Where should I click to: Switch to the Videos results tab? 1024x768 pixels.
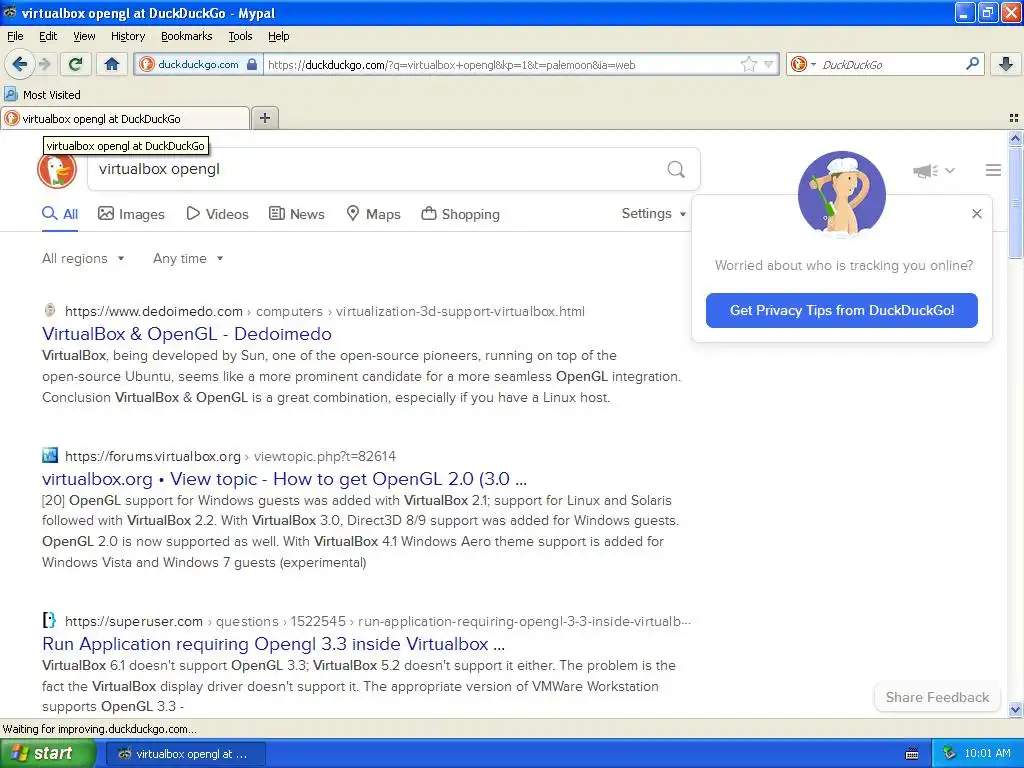pyautogui.click(x=217, y=214)
